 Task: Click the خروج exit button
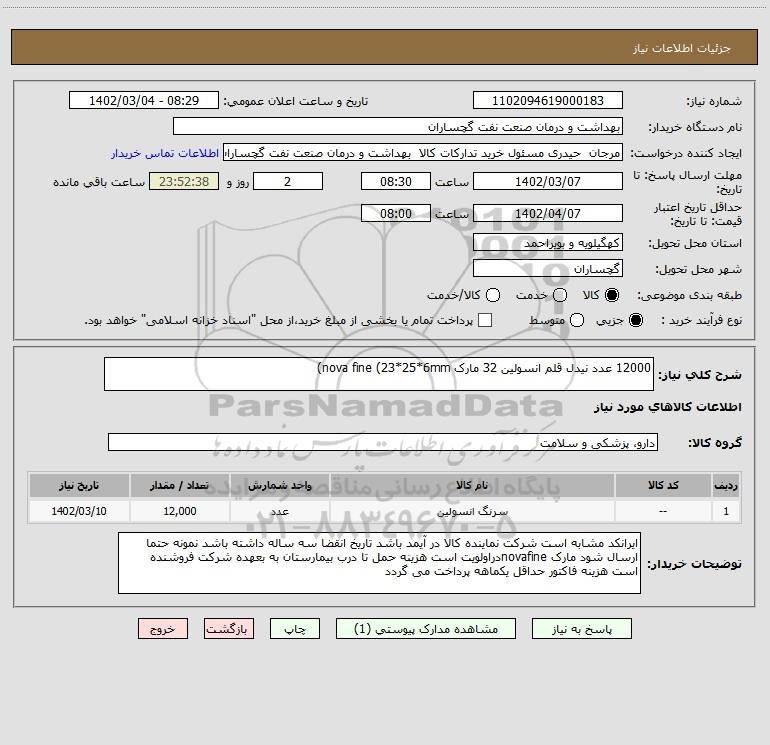click(163, 629)
